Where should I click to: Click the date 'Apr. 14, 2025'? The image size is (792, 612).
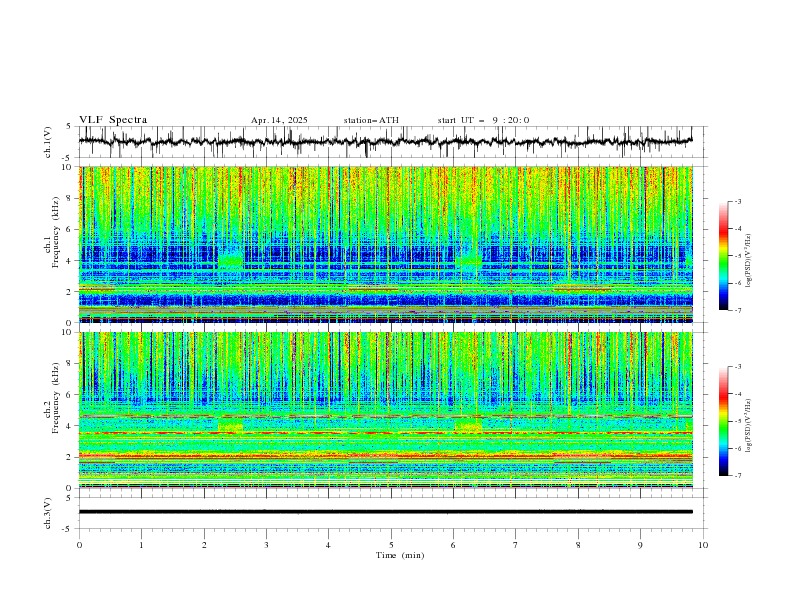[x=279, y=120]
